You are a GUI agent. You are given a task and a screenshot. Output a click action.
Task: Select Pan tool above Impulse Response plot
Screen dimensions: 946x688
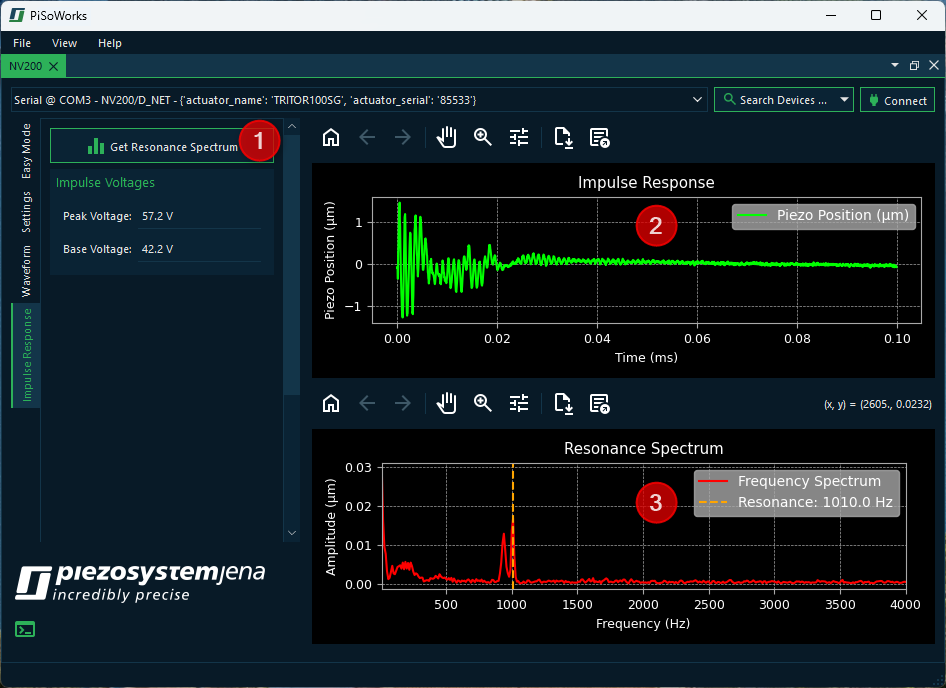tap(446, 138)
